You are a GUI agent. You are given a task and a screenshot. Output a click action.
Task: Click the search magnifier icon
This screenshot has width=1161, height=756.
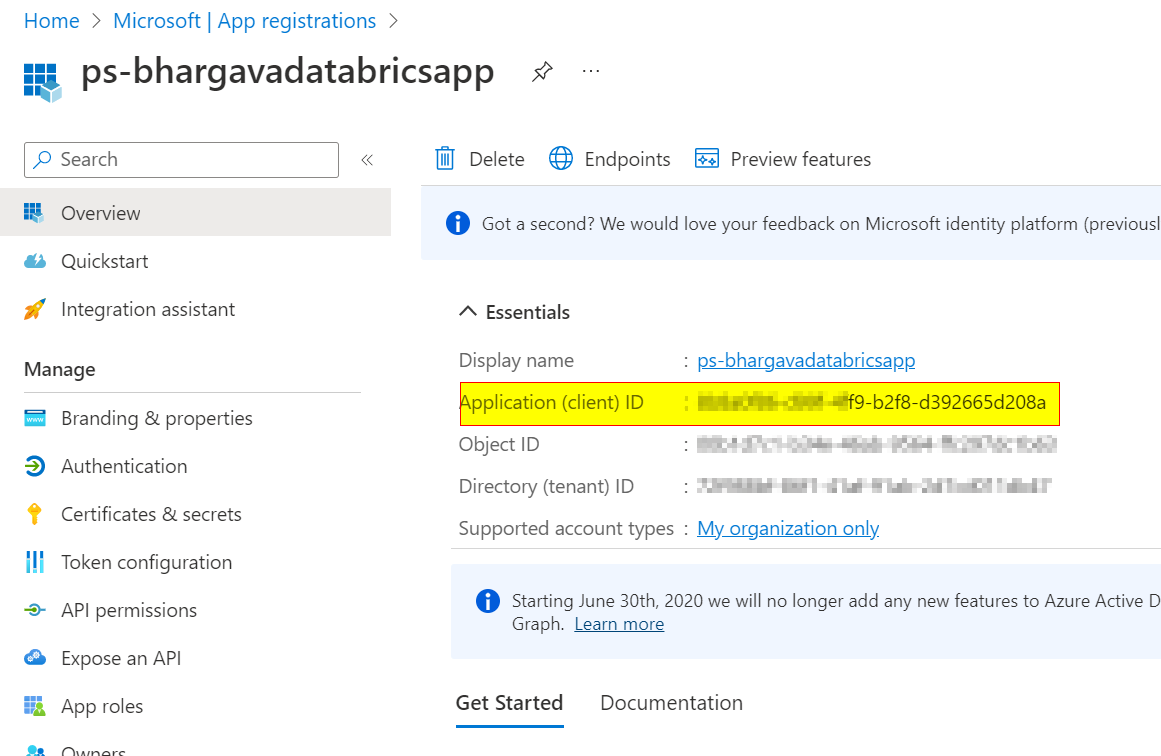point(43,159)
